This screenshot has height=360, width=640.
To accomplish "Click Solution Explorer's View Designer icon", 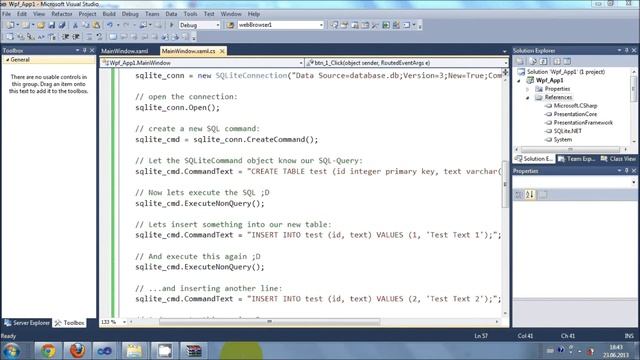I will coord(567,62).
